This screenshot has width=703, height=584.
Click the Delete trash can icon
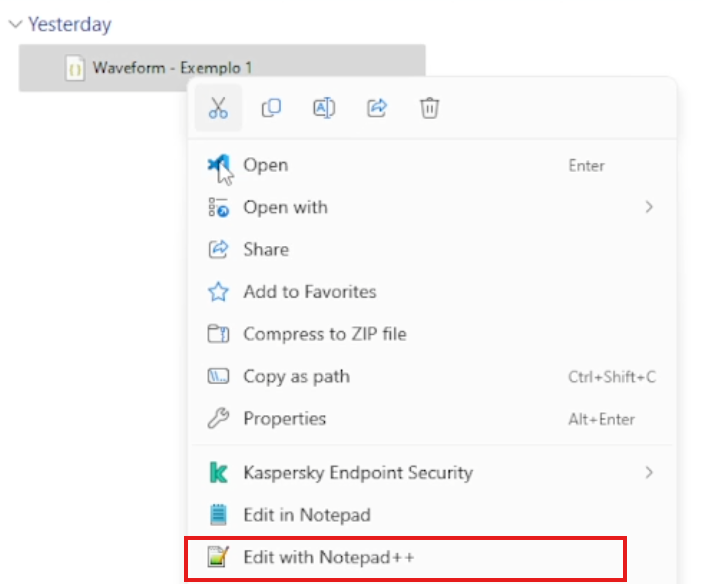(429, 109)
